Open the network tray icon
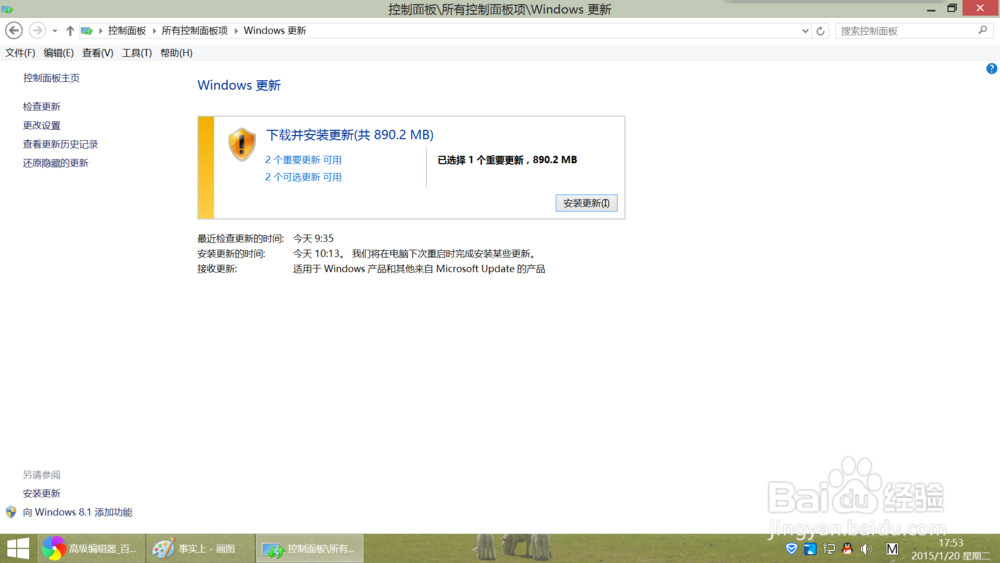 point(829,549)
